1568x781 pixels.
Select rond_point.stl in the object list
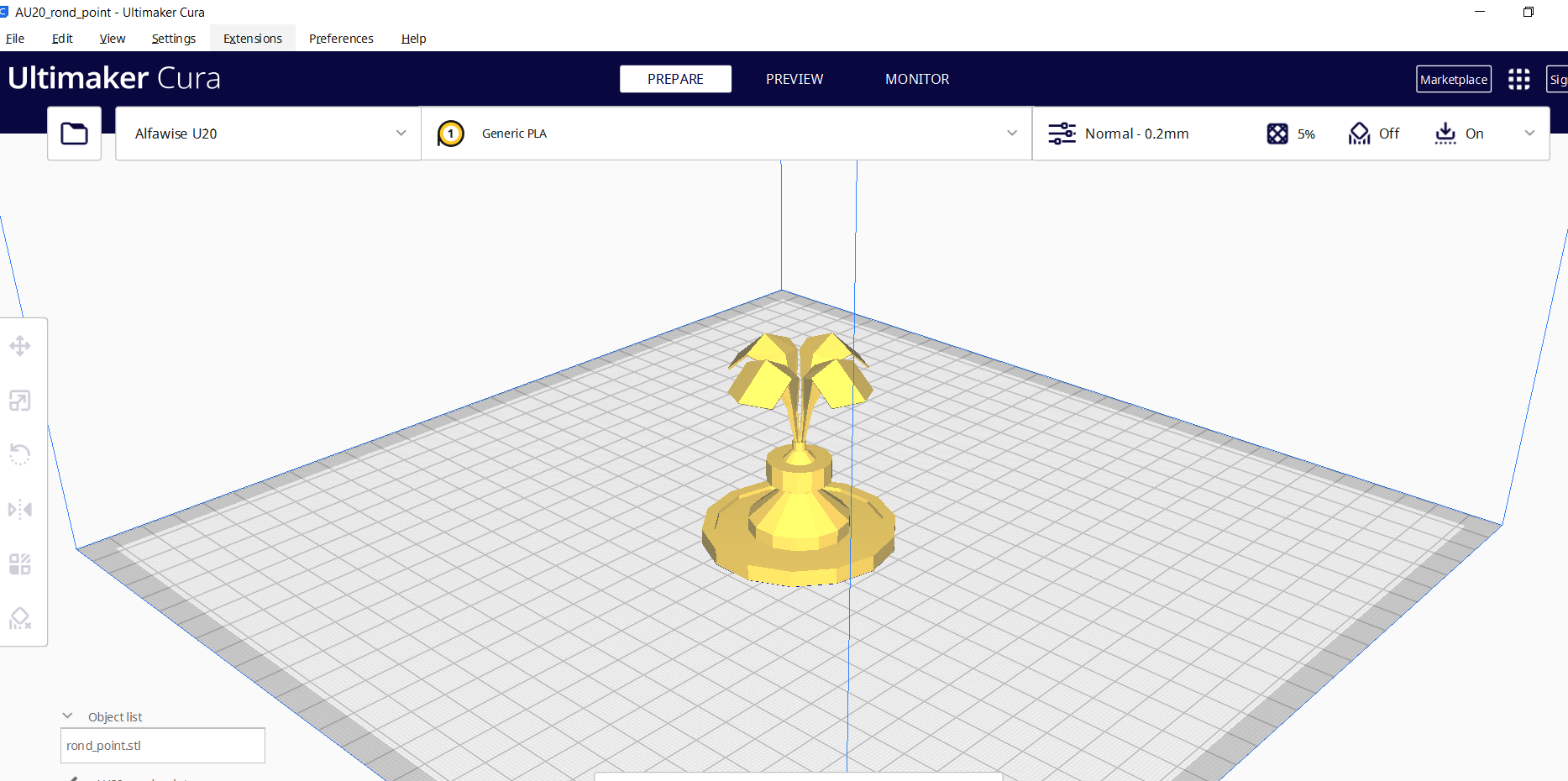(x=163, y=746)
